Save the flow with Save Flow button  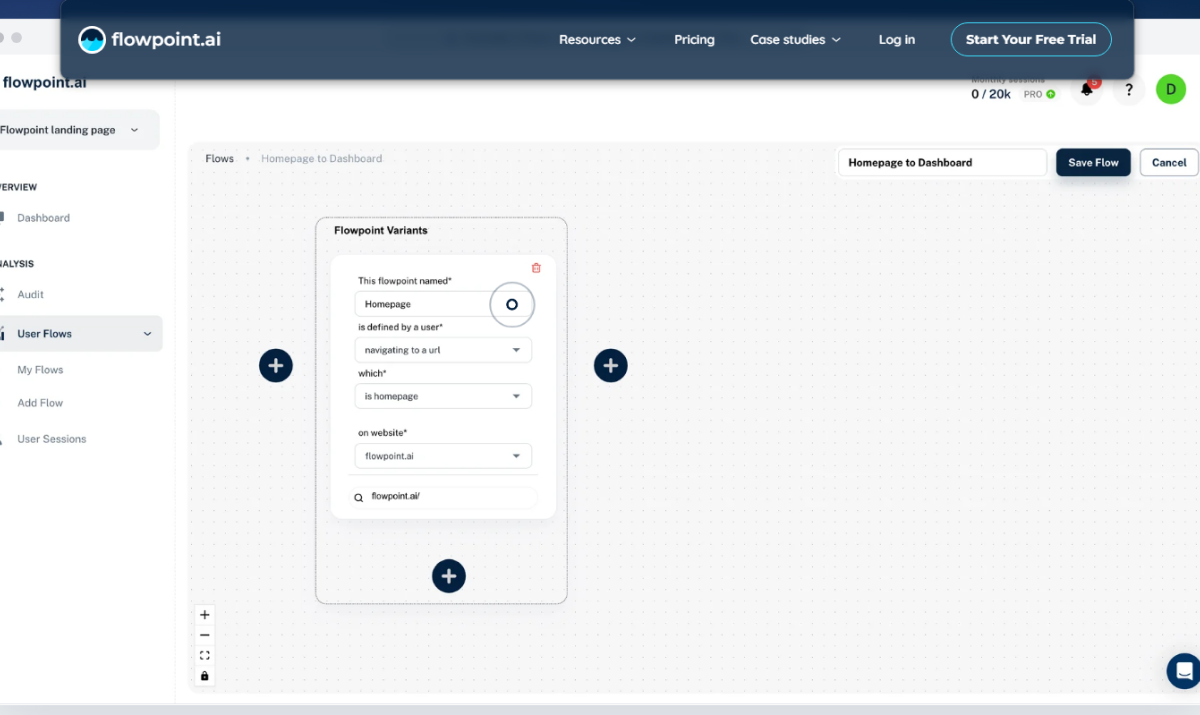coord(1093,162)
